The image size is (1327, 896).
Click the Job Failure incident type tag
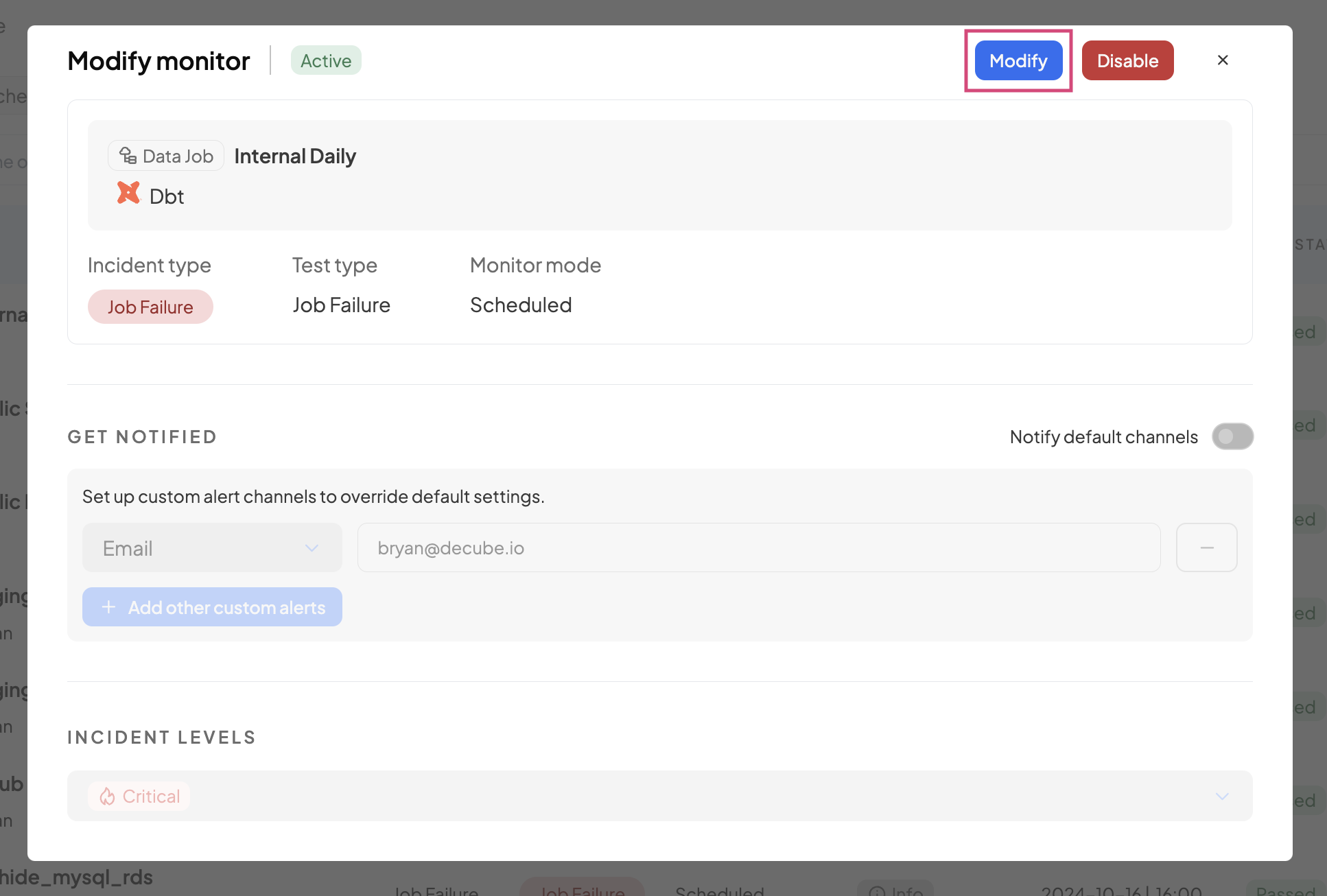click(150, 307)
